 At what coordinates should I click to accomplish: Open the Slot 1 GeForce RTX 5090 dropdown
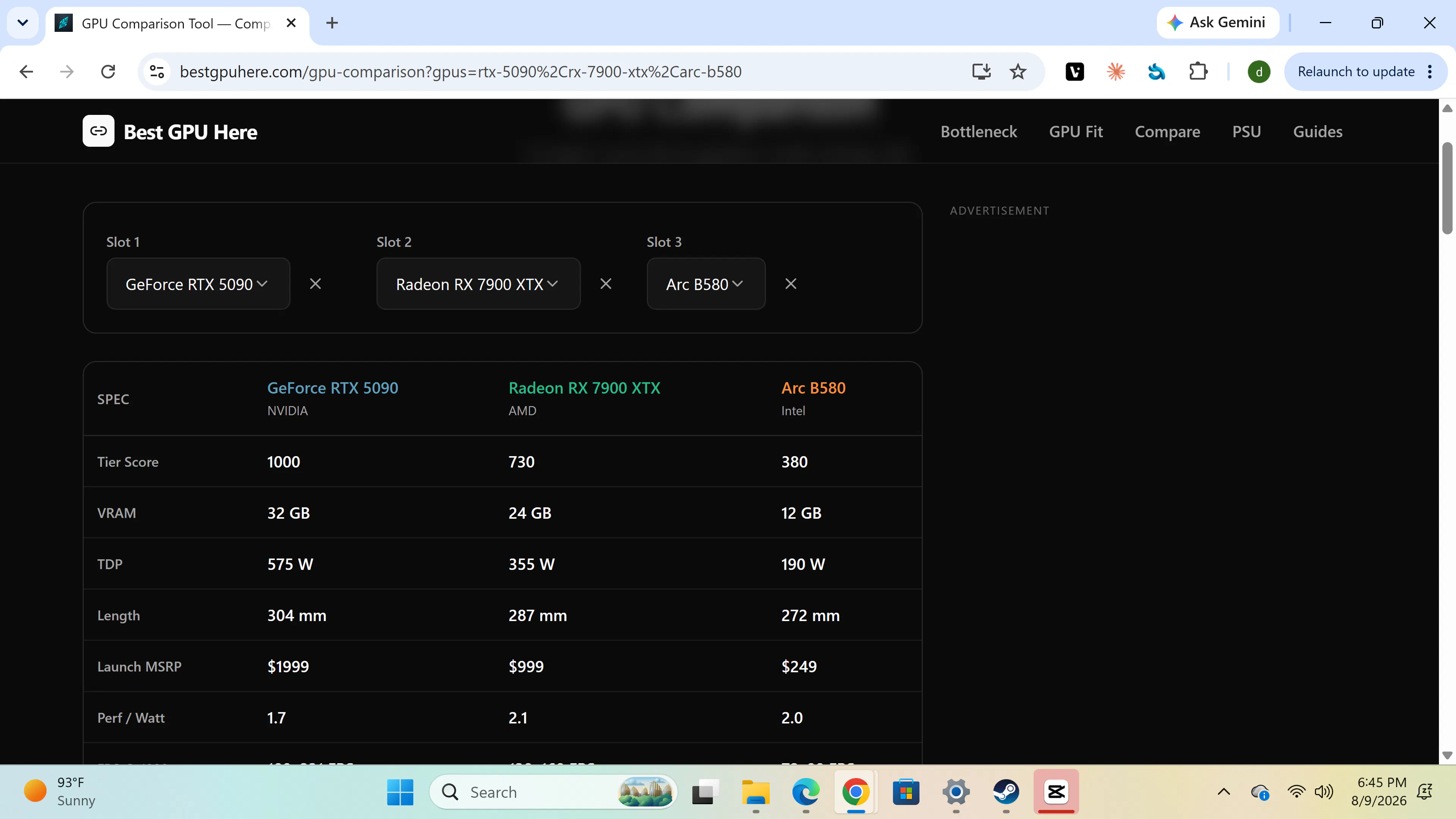coord(198,284)
